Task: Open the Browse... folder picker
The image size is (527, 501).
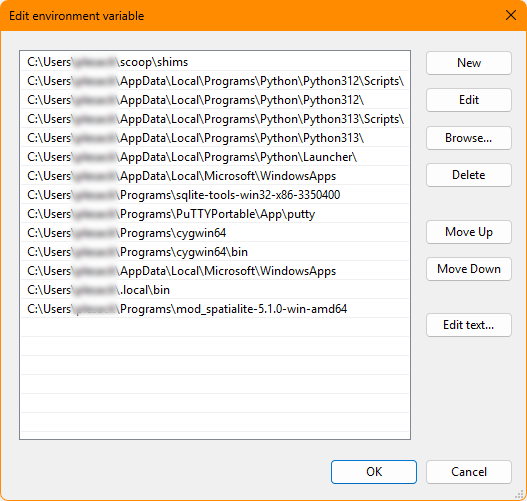Action: click(x=469, y=138)
